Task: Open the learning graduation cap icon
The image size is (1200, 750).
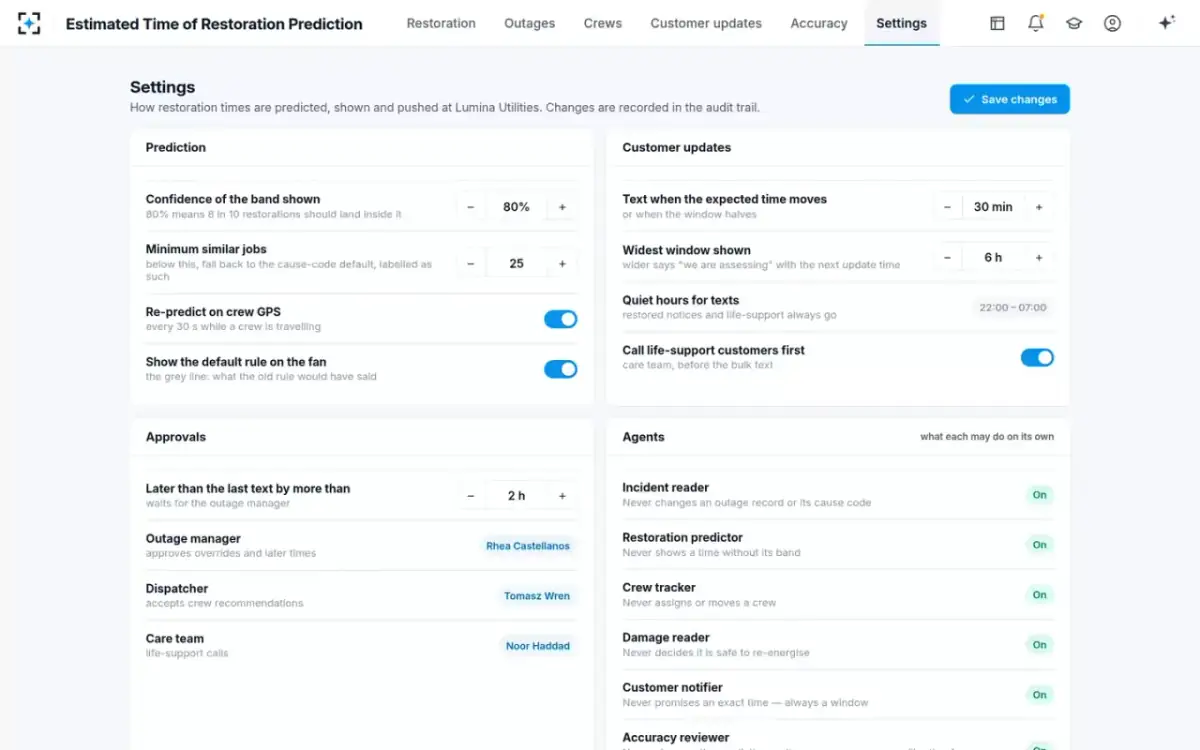Action: click(x=1074, y=23)
